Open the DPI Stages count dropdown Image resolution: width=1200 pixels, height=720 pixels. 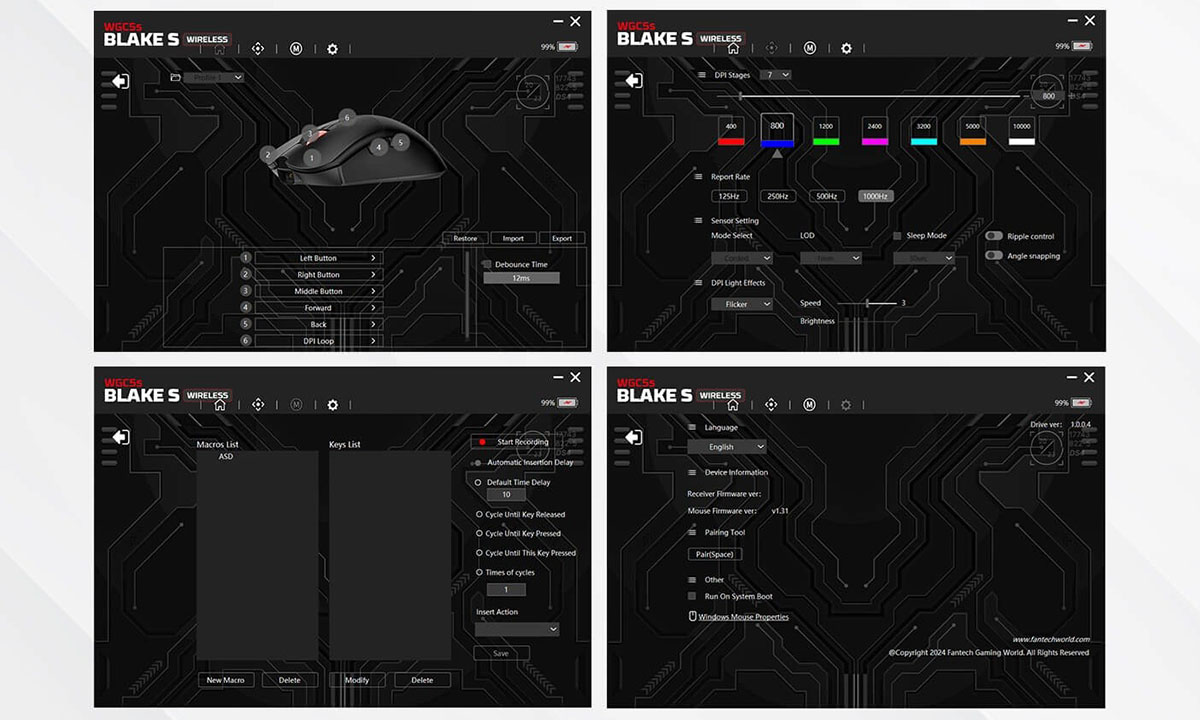[x=775, y=75]
